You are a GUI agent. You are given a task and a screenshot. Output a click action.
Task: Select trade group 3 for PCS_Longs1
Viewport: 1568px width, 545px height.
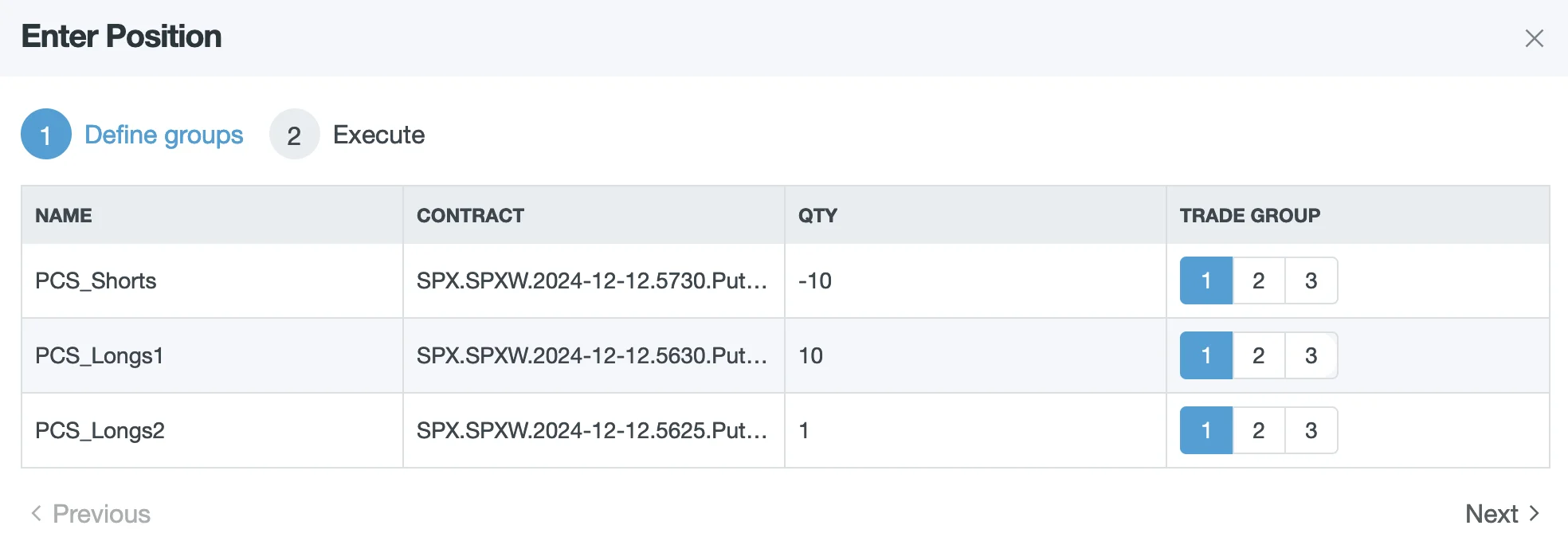tap(1311, 355)
